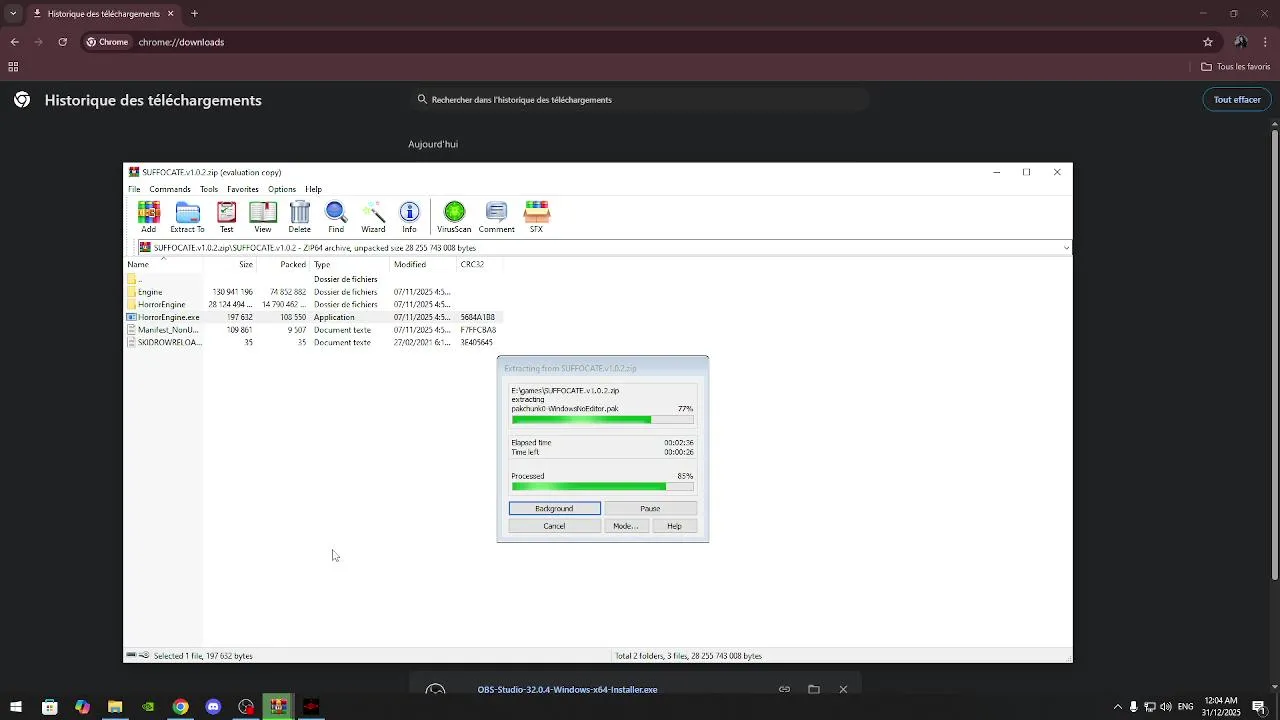Click Chrome's reload page icon
Viewport: 1280px width, 720px height.
[x=62, y=42]
